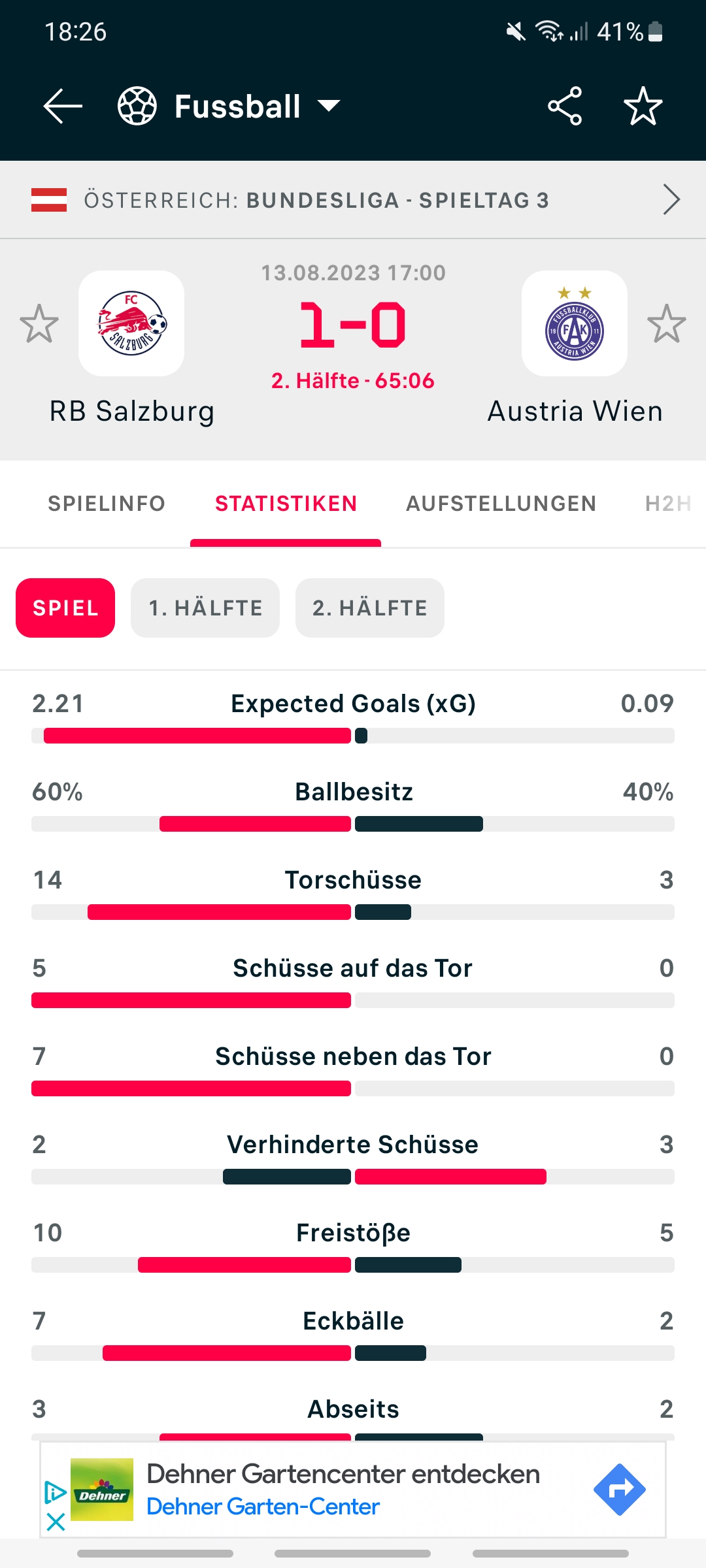Tap the RB Salzburg club logo
Screen dimensions: 706x1568
(x=131, y=323)
